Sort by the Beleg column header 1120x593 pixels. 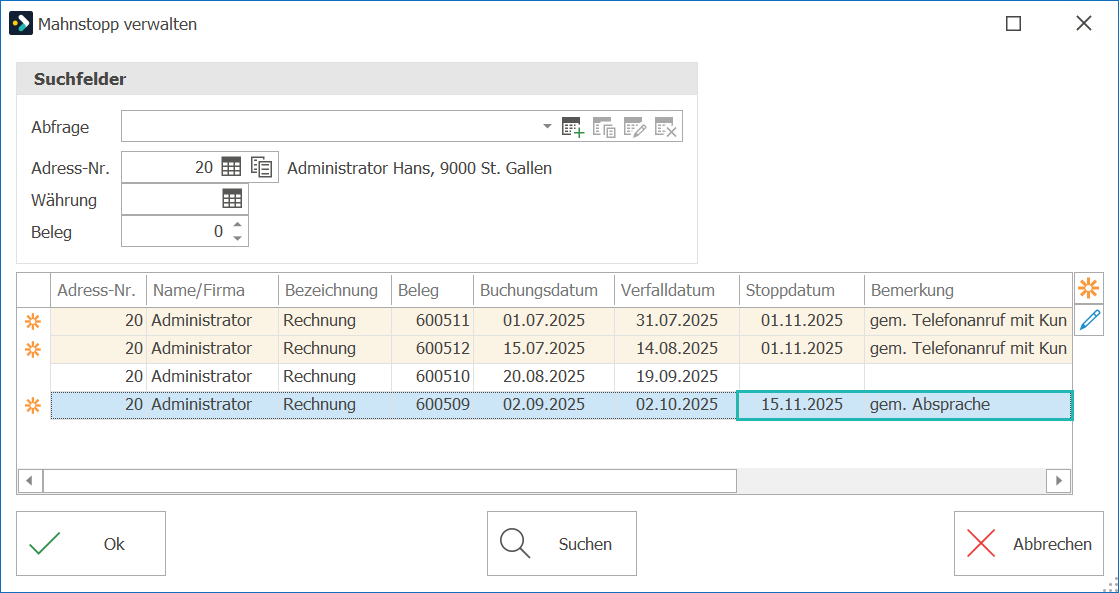(x=433, y=290)
